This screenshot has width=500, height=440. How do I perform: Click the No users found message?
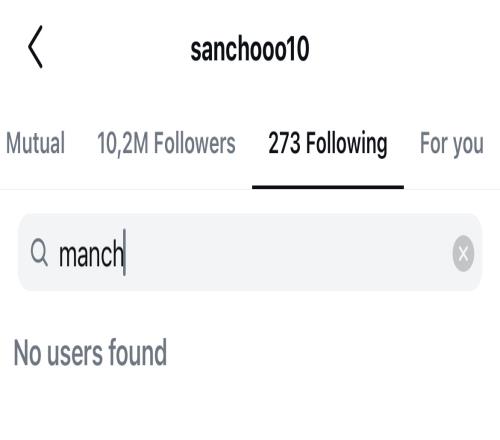[x=90, y=352]
